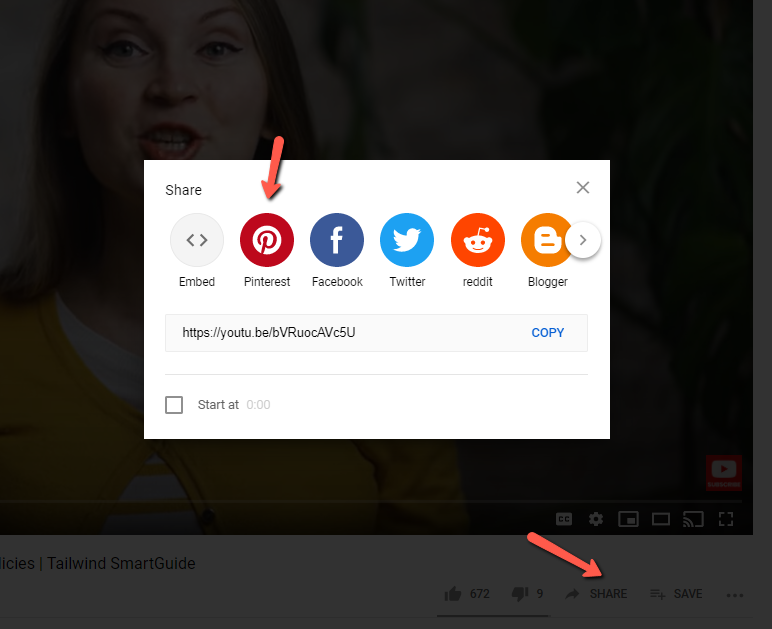Click the Facebook share icon
The image size is (772, 629).
click(337, 240)
